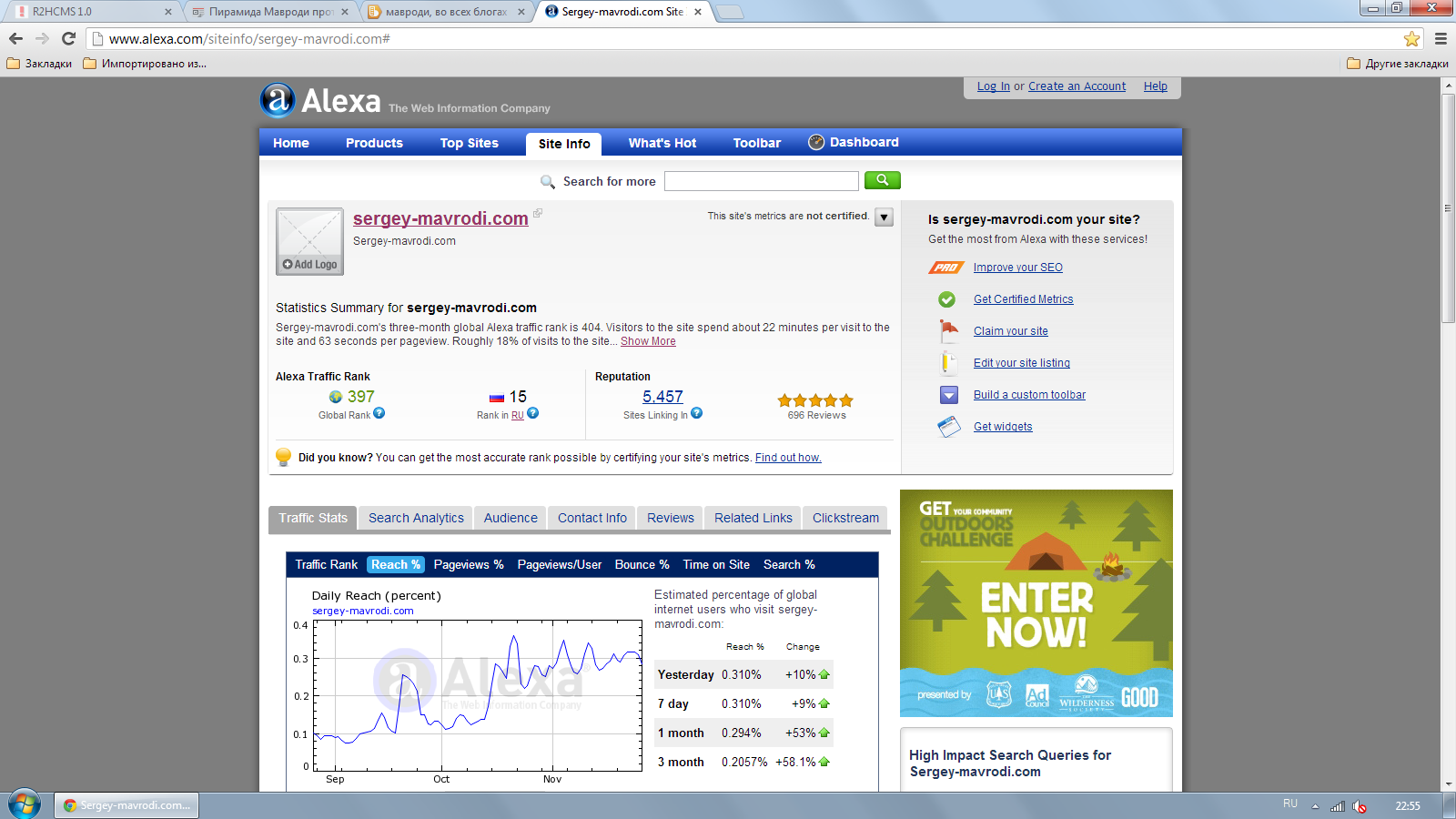Click Dashboard gauge icon in navigation

(816, 142)
